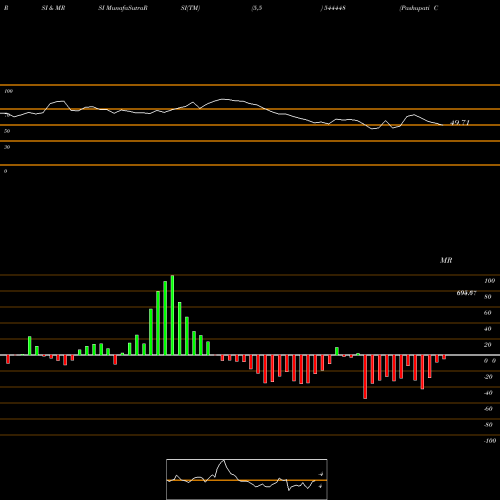
Task: Click the '-40' label on MR axis
Action: tap(488, 393)
